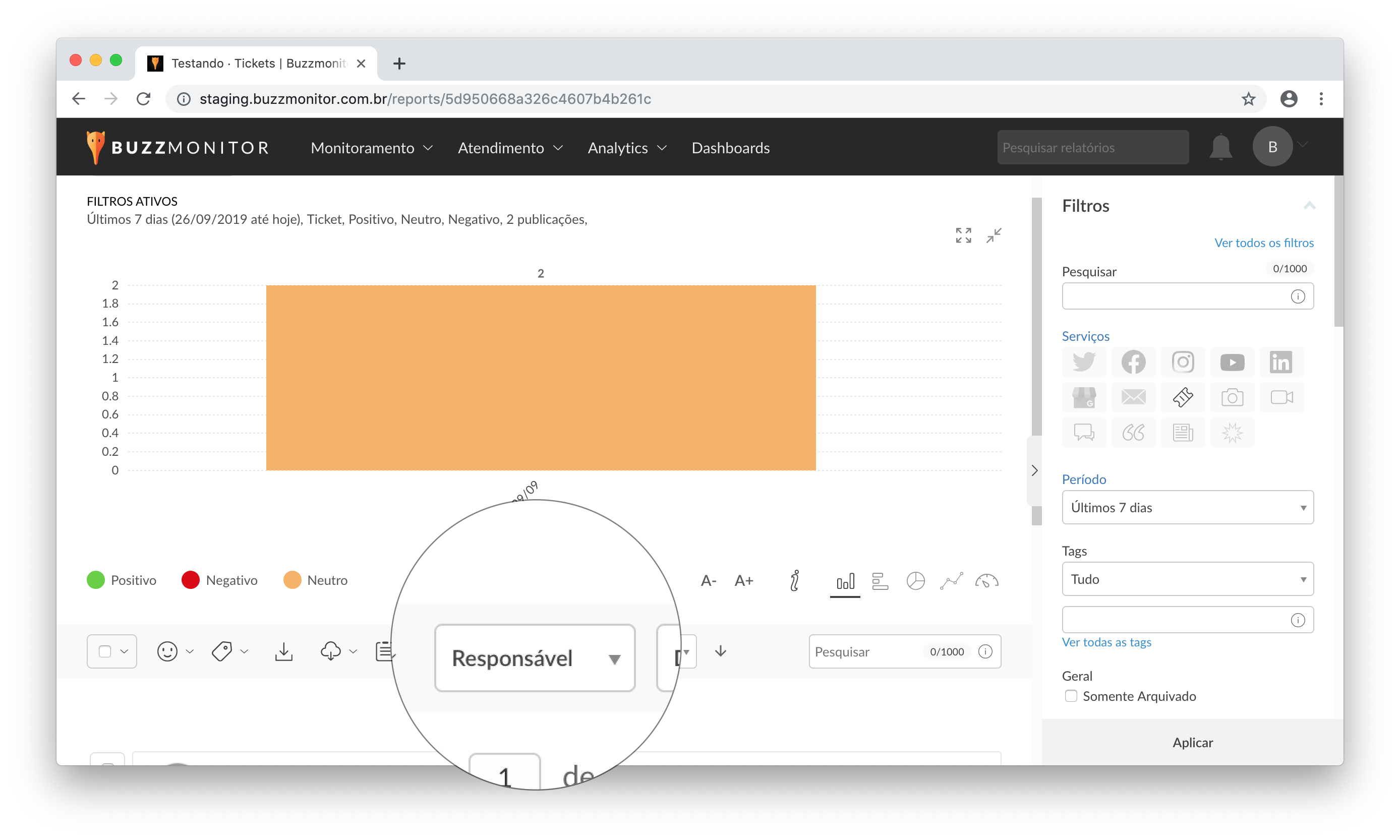Click the download icon in toolbar
The image size is (1400, 840).
click(x=283, y=651)
